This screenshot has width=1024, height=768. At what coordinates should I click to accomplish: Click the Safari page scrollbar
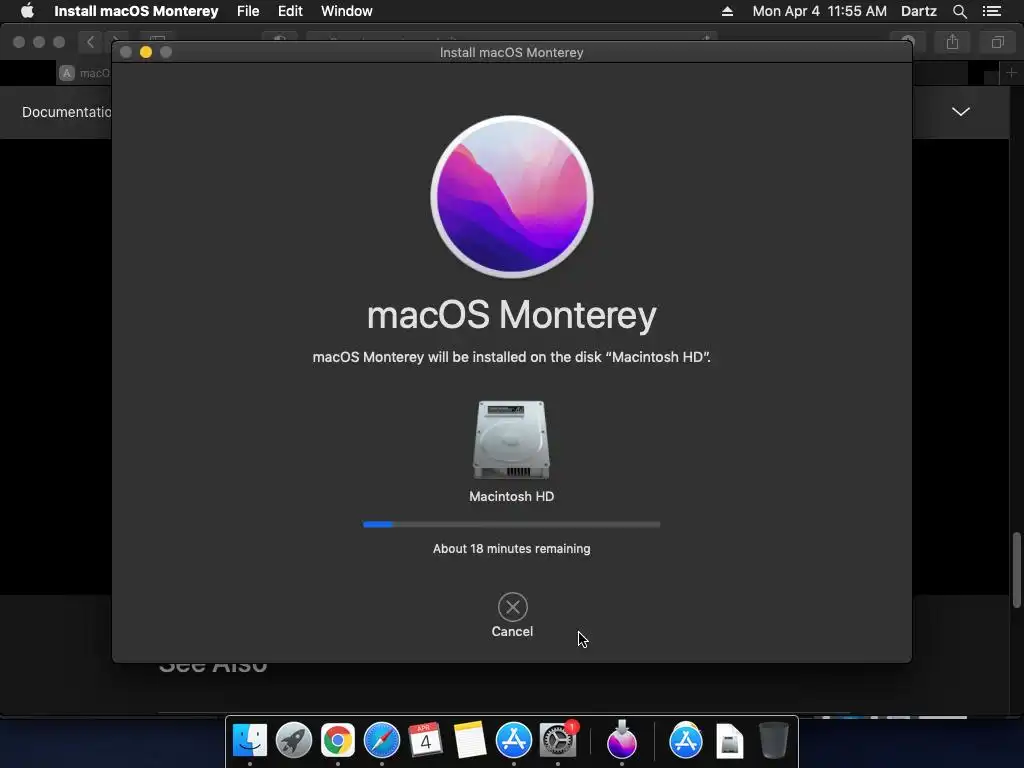click(1017, 570)
